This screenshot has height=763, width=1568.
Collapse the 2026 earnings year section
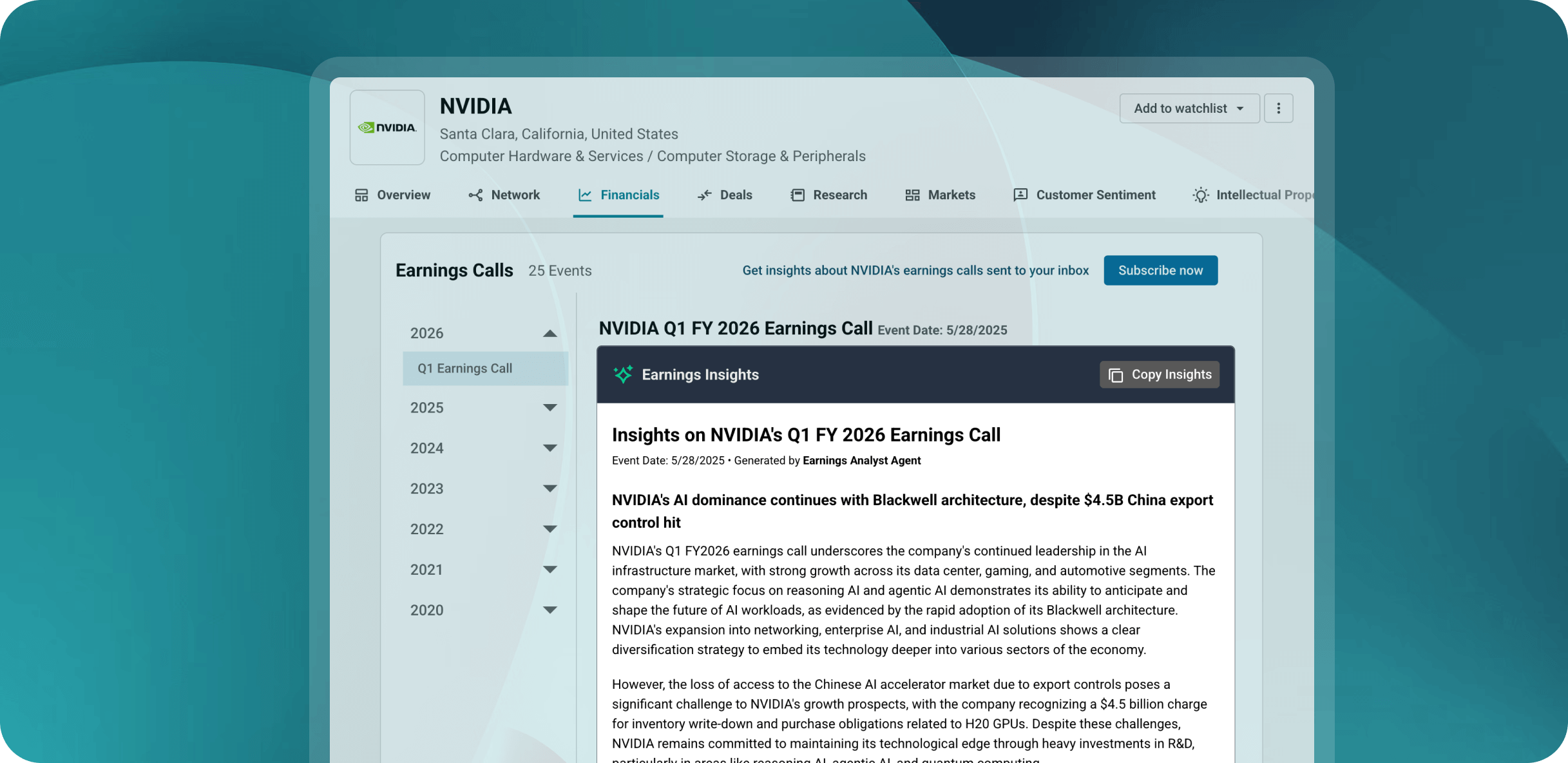[x=550, y=333]
